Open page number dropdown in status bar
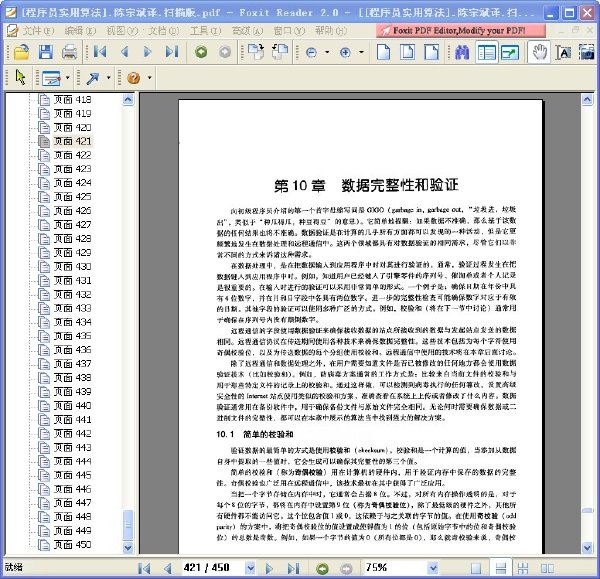 coord(250,568)
